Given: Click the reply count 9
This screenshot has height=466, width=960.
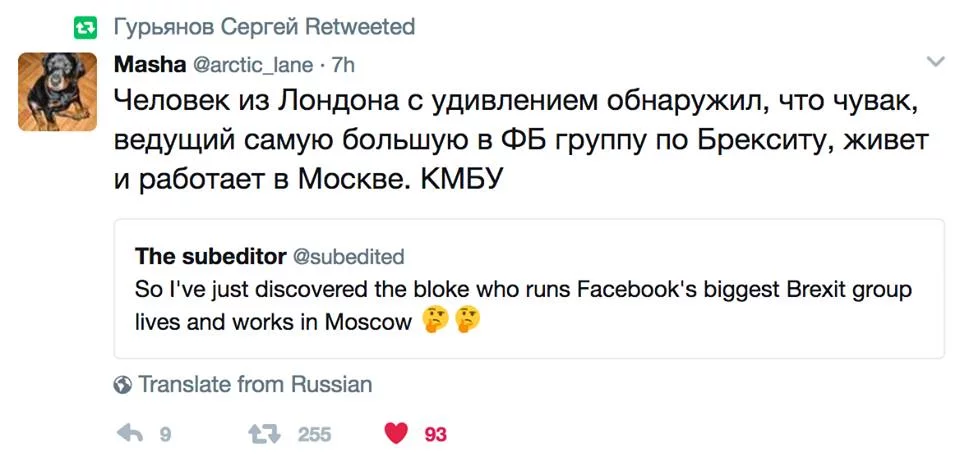Looking at the screenshot, I should (166, 434).
